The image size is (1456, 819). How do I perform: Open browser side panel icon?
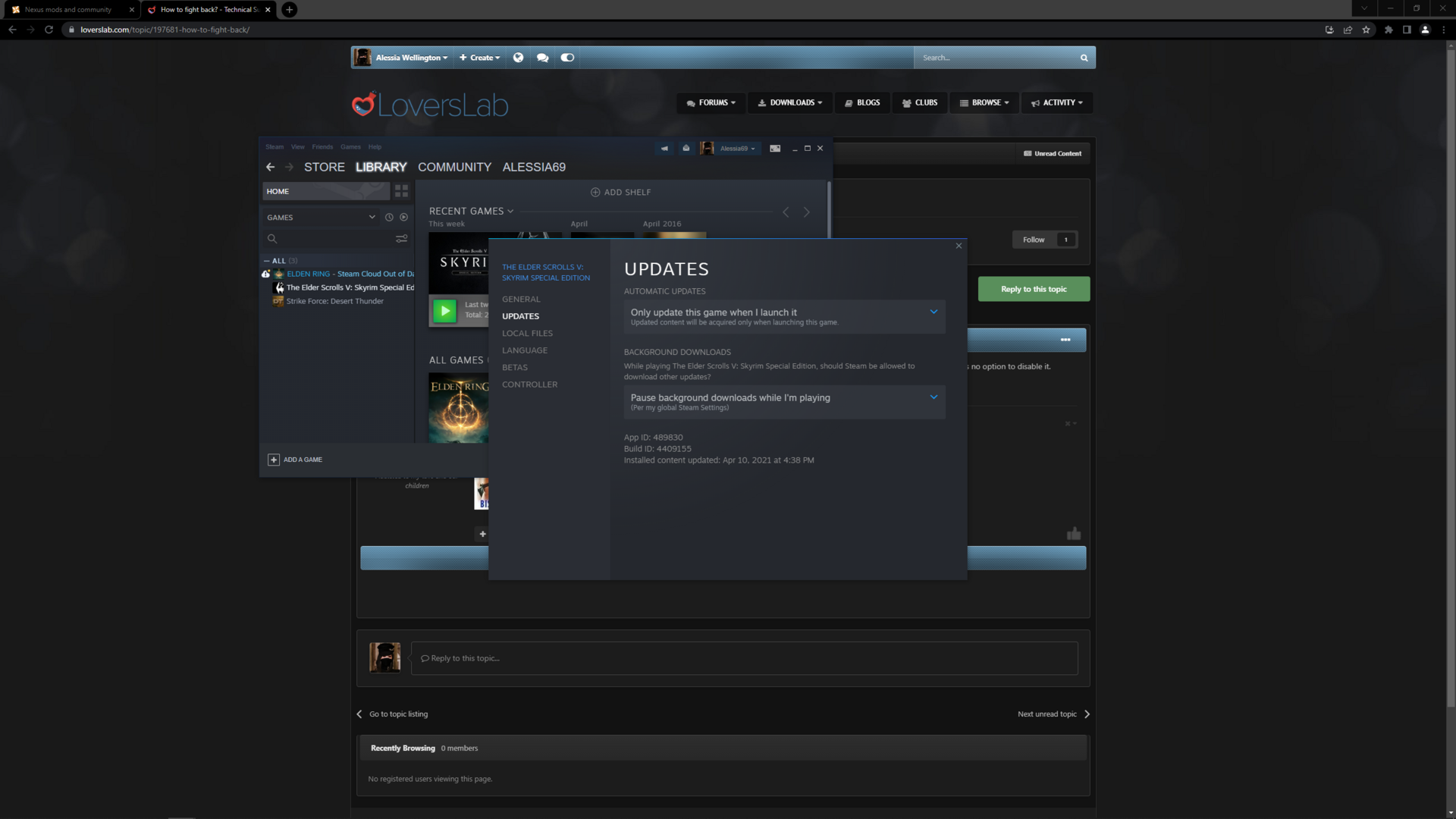point(1407,30)
